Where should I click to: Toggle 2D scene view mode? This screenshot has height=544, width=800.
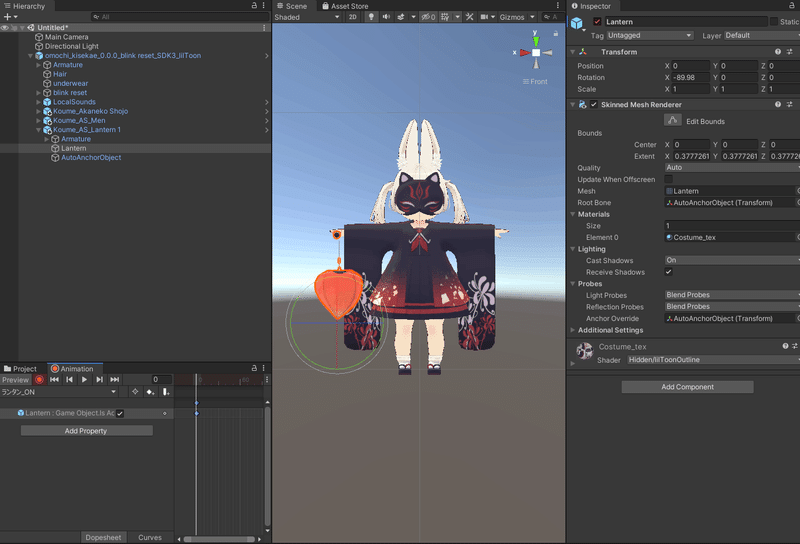[x=353, y=17]
